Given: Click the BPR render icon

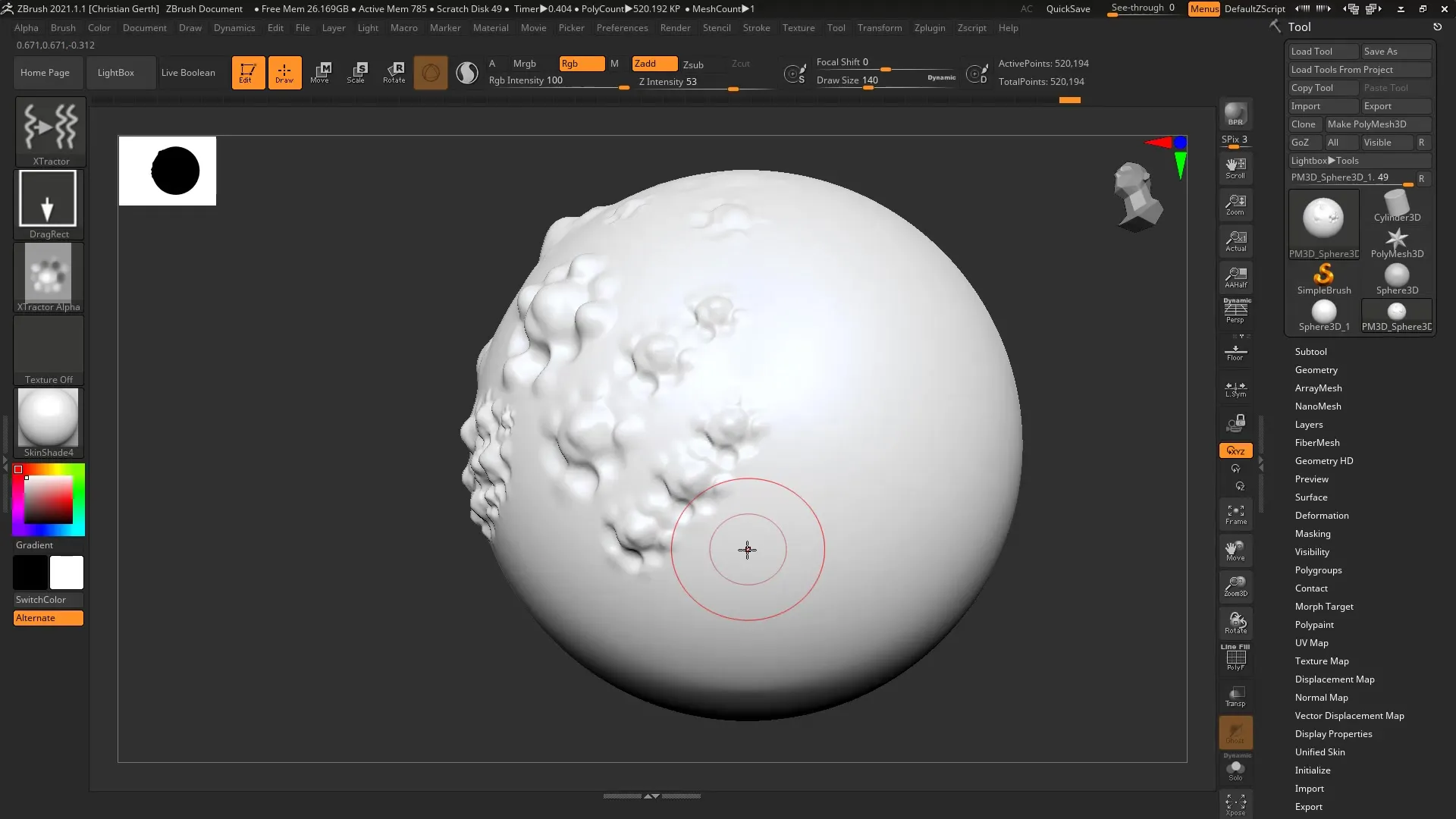Looking at the screenshot, I should 1235,114.
